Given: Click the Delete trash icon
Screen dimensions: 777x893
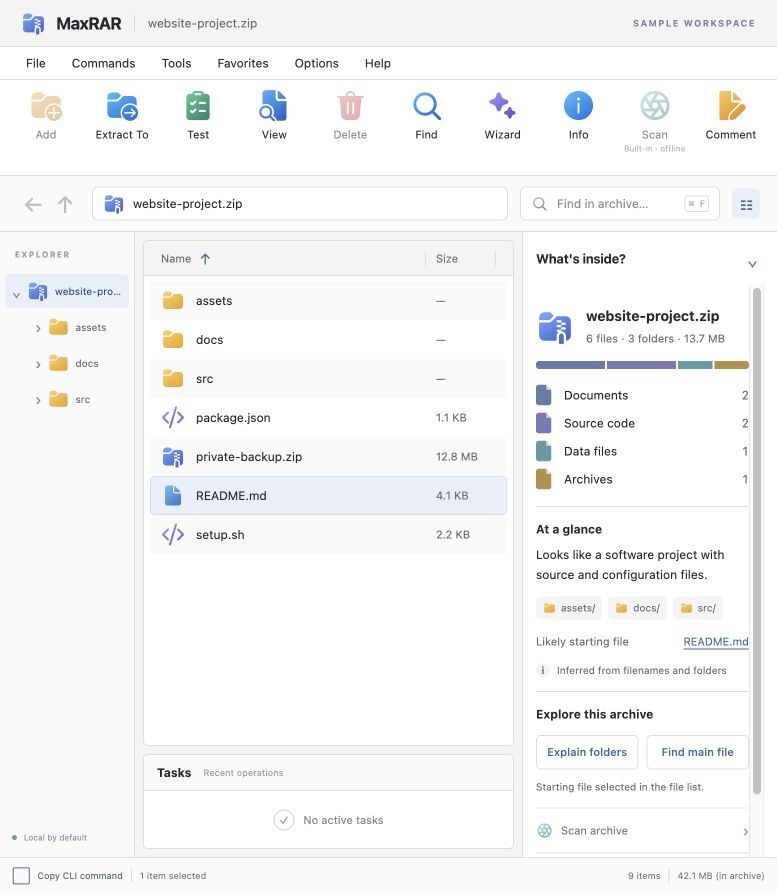Looking at the screenshot, I should coord(350,106).
